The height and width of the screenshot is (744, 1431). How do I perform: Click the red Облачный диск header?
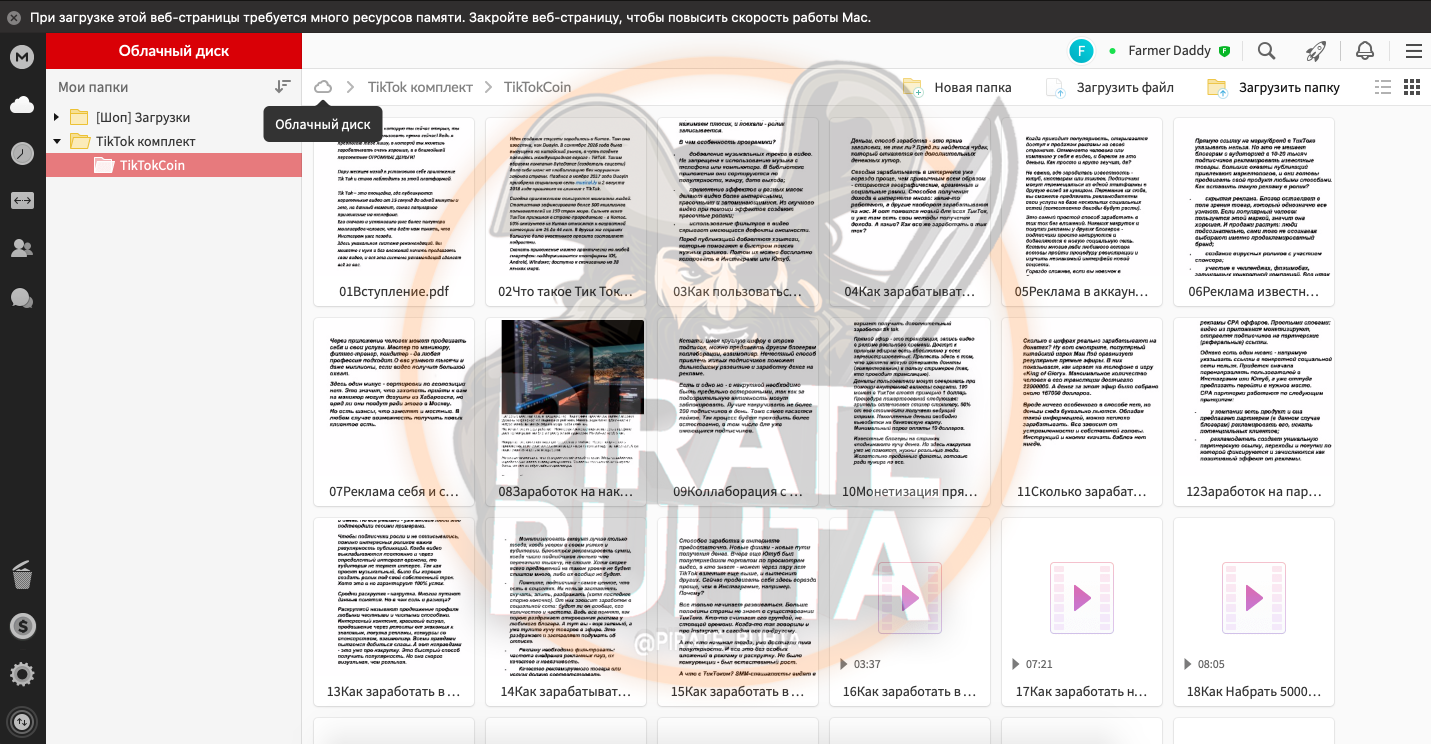tap(174, 51)
